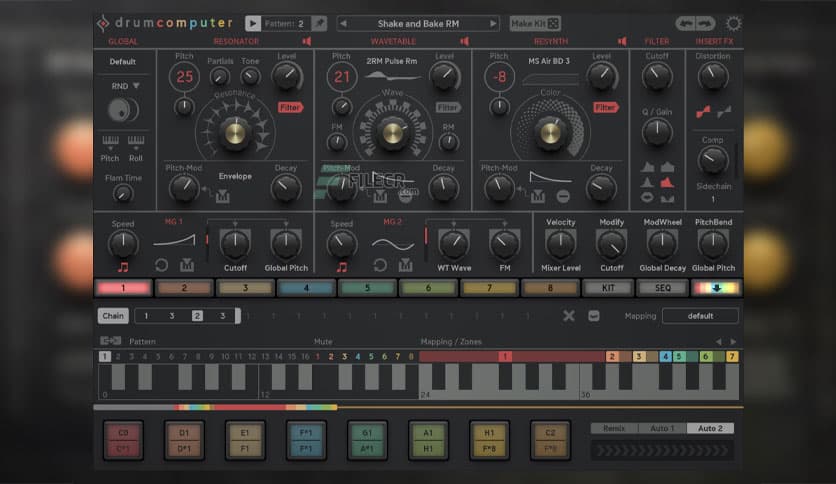
Task: Toggle the Wavetable Filter routing button
Action: coord(448,108)
